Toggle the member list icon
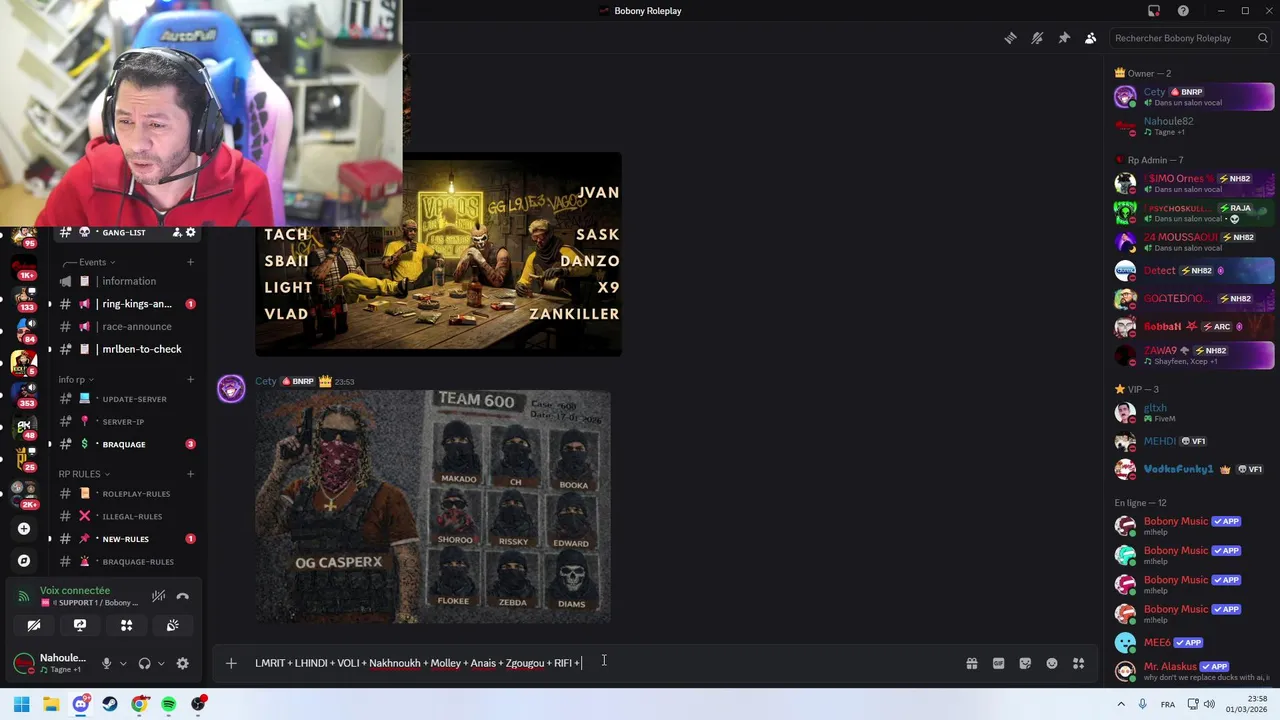Viewport: 1280px width, 720px height. pyautogui.click(x=1090, y=38)
